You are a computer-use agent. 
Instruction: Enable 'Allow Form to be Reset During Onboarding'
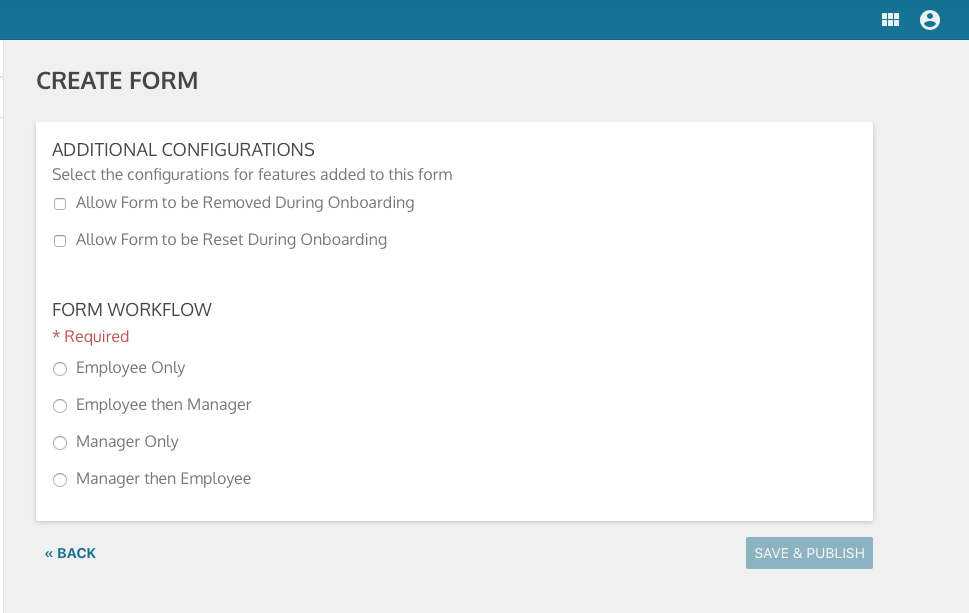click(x=59, y=240)
